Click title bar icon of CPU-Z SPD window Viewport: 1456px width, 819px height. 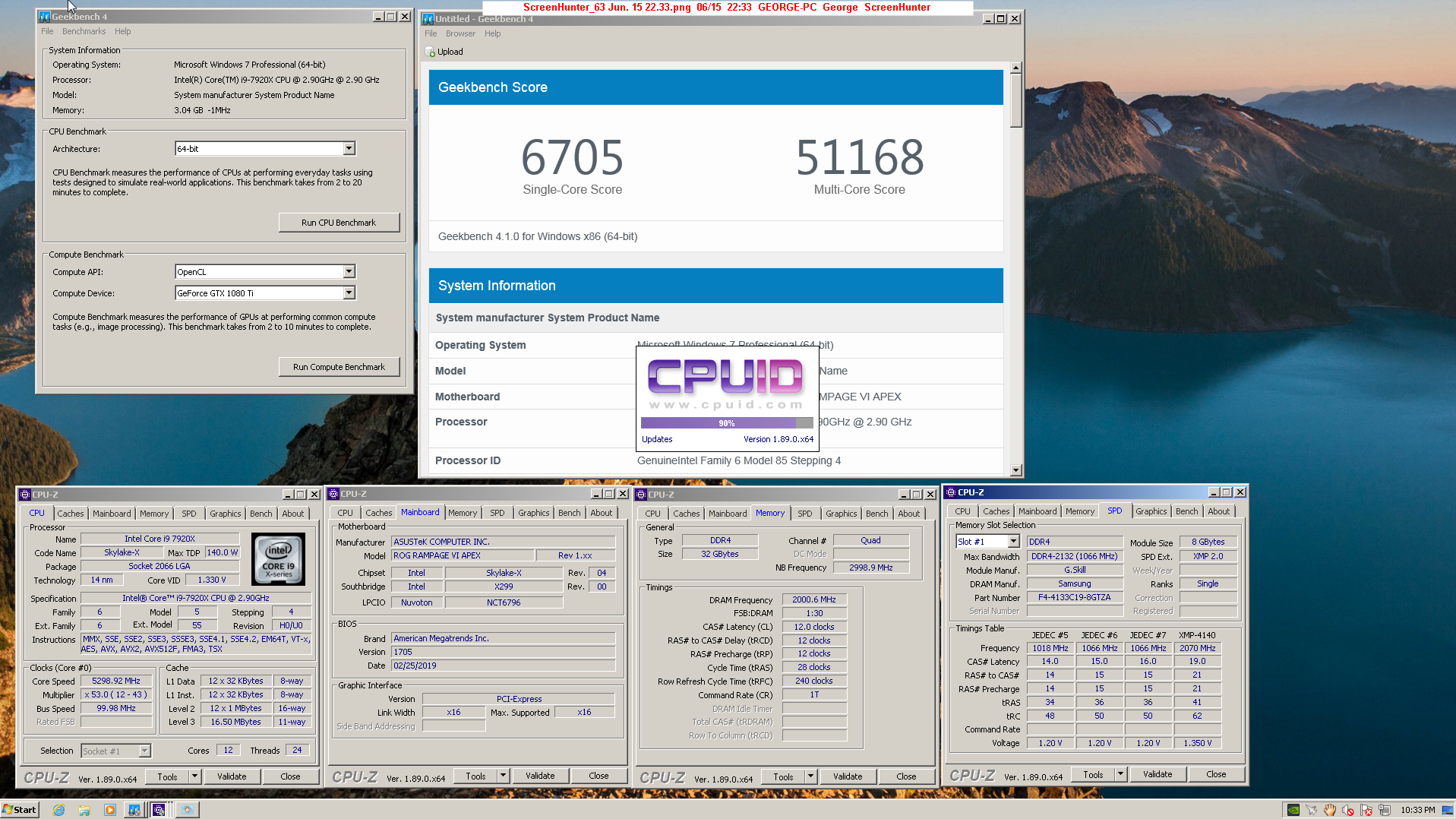pos(951,492)
